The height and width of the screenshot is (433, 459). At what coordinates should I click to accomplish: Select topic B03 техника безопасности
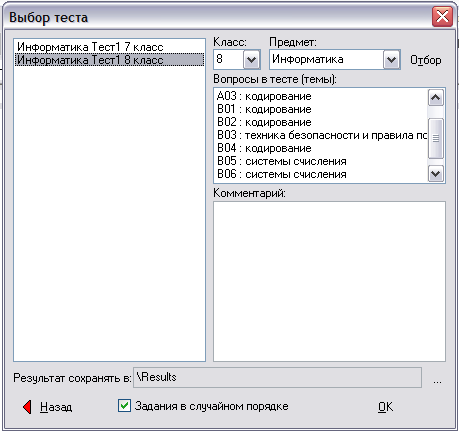pos(321,135)
